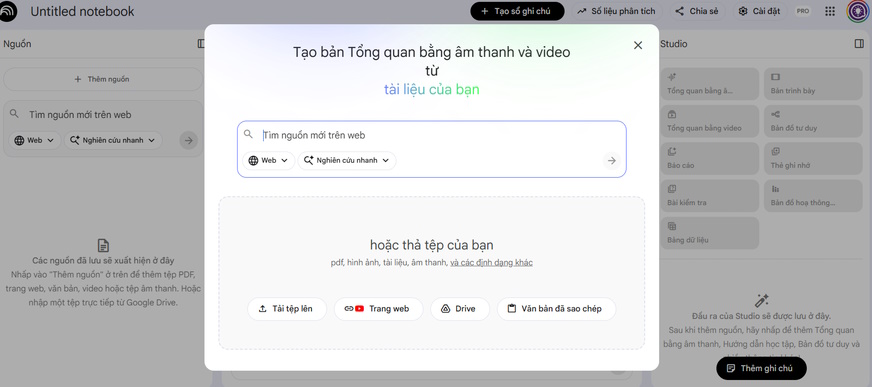The height and width of the screenshot is (387, 872).
Task: Focus the dialog Tìm nguồn mới trên web field
Action: pos(431,135)
